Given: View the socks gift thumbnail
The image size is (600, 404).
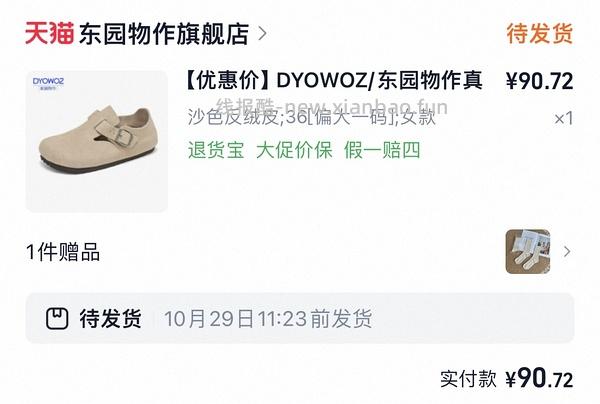Looking at the screenshot, I should (528, 252).
